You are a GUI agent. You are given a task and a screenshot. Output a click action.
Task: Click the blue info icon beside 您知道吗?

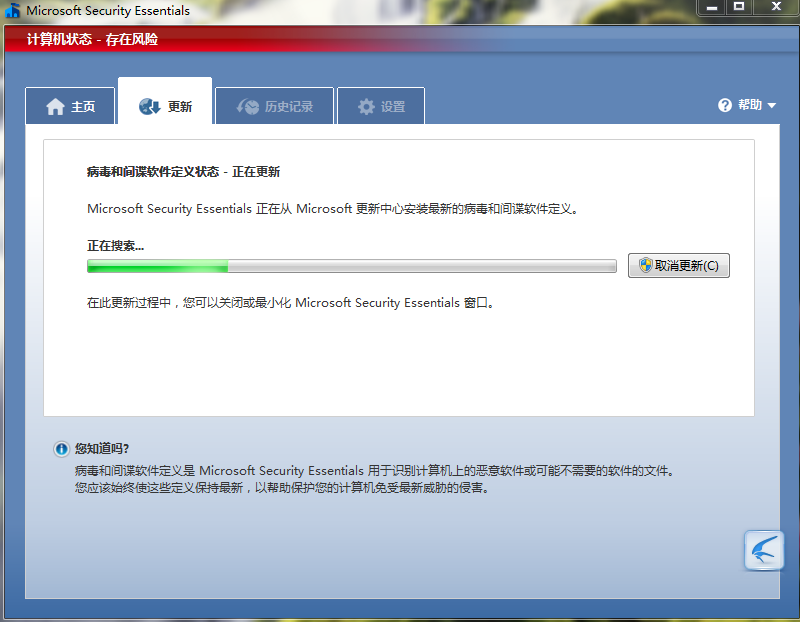point(61,449)
